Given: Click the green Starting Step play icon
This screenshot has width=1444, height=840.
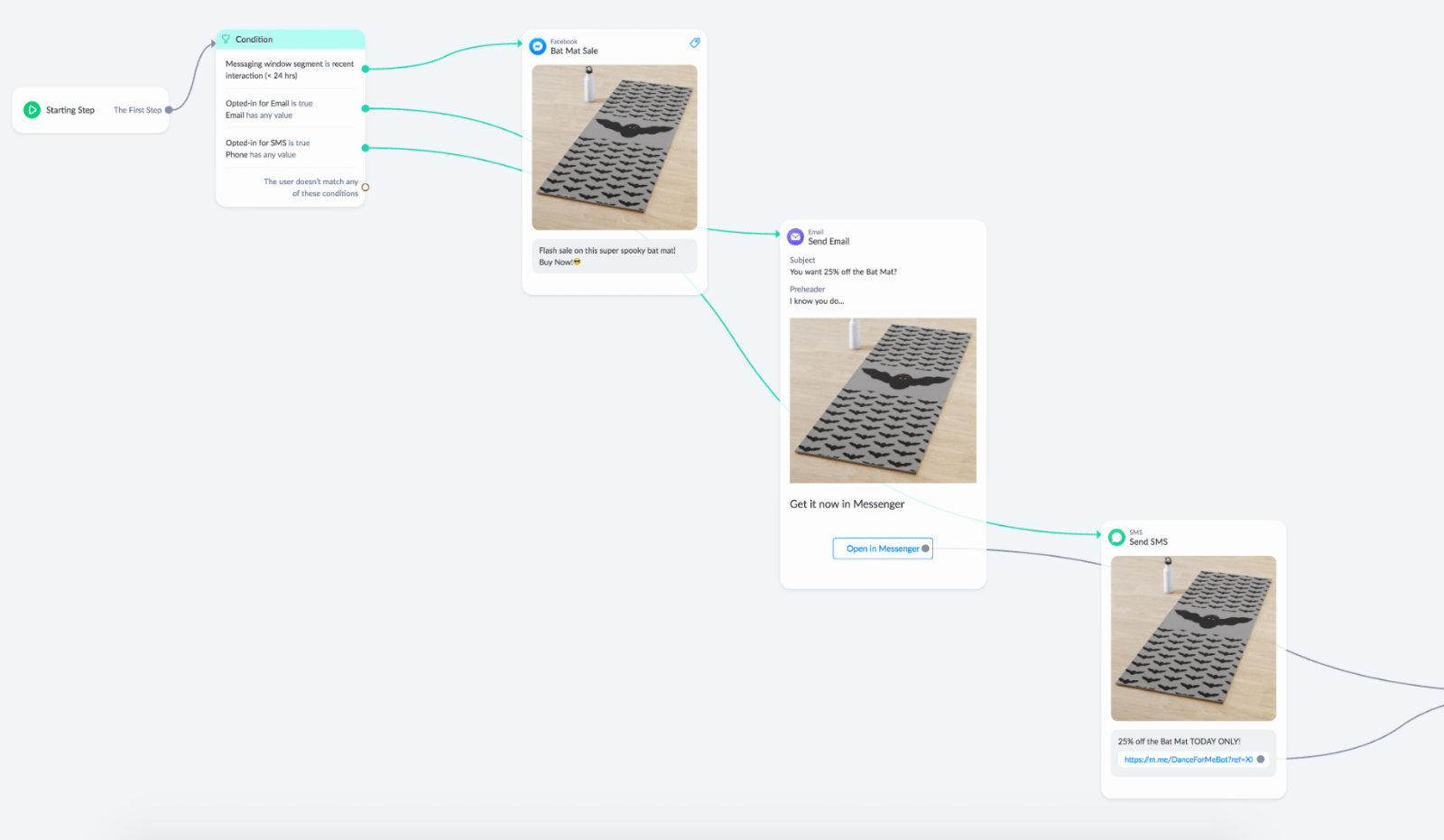Looking at the screenshot, I should pyautogui.click(x=32, y=110).
